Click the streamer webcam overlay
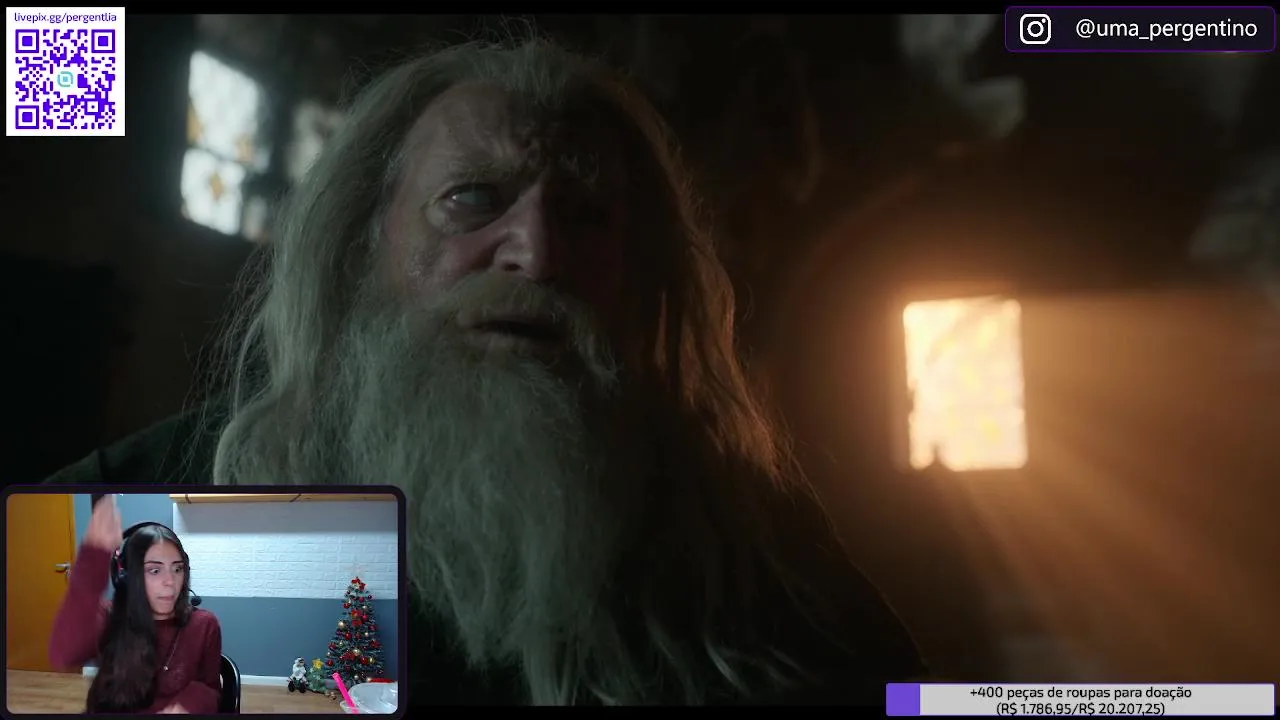 point(203,603)
